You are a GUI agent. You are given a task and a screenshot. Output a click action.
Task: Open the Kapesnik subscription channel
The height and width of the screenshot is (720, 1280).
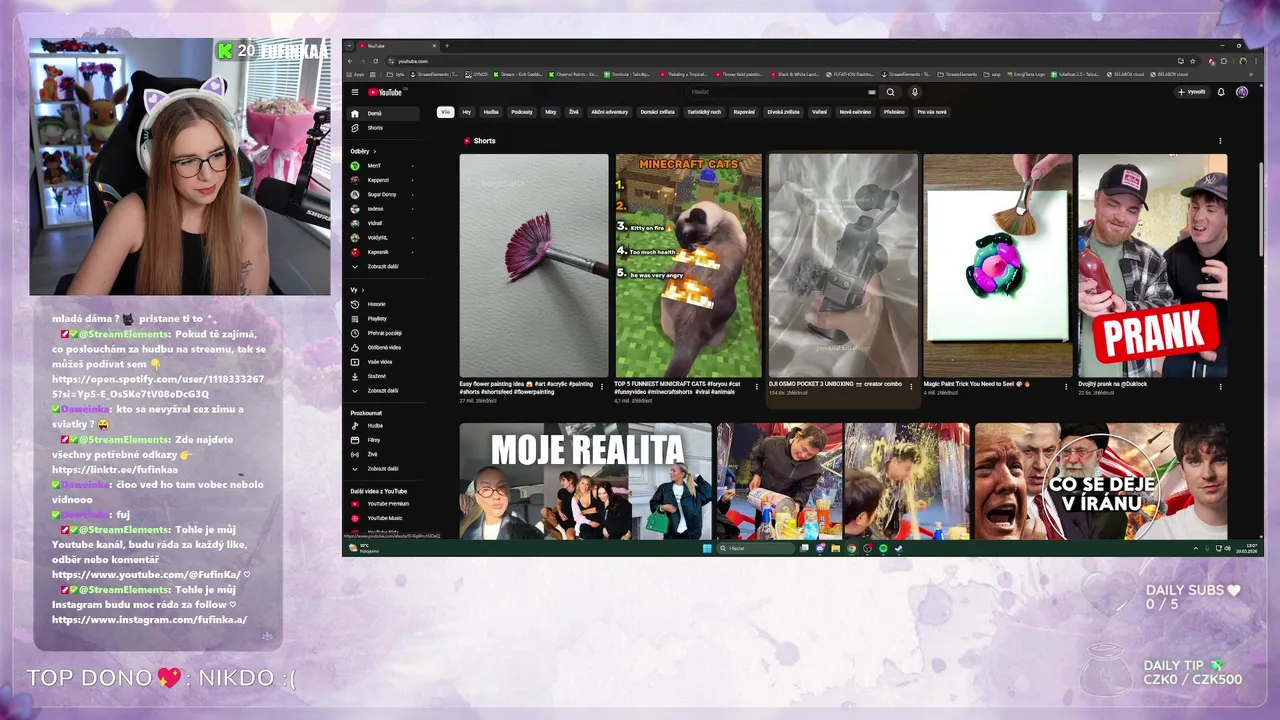pos(381,252)
